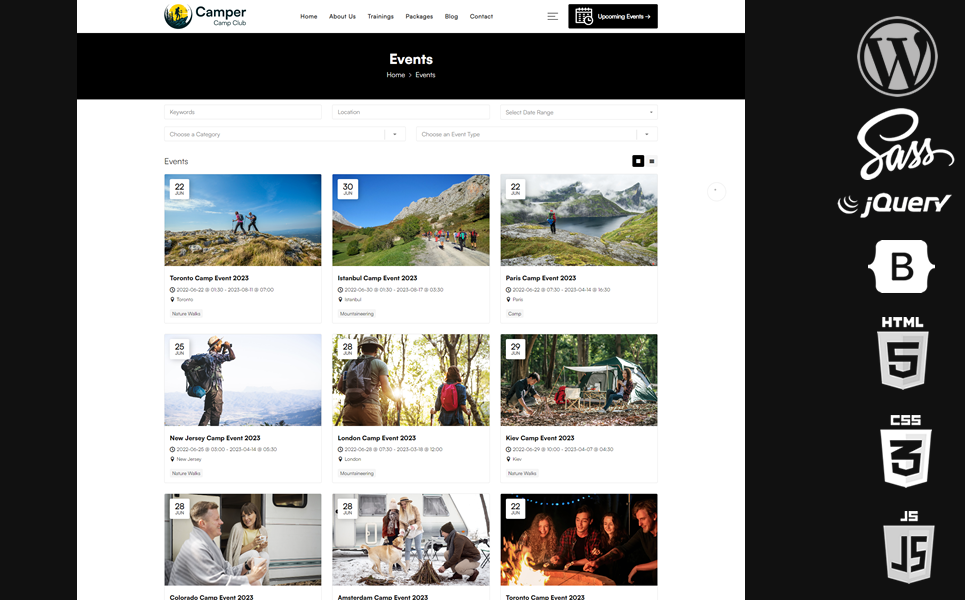965x600 pixels.
Task: Switch to grid view layout
Action: point(638,161)
